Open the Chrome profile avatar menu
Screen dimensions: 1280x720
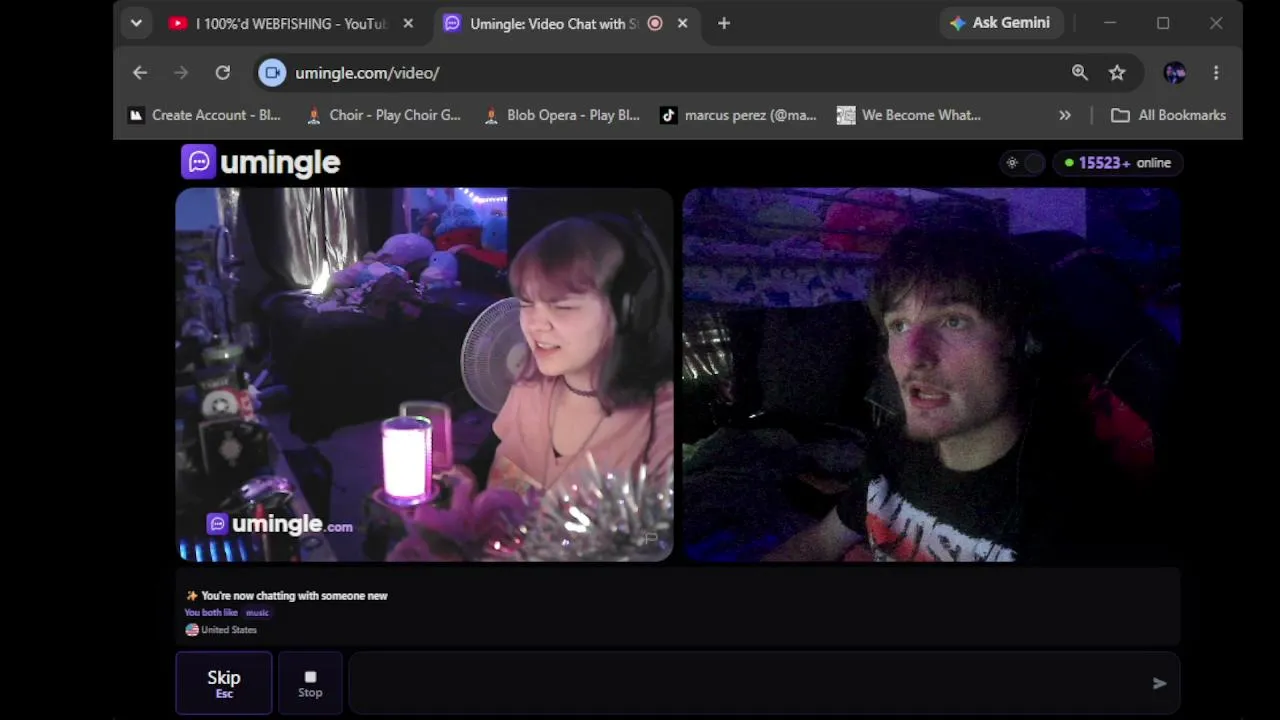coord(1174,73)
